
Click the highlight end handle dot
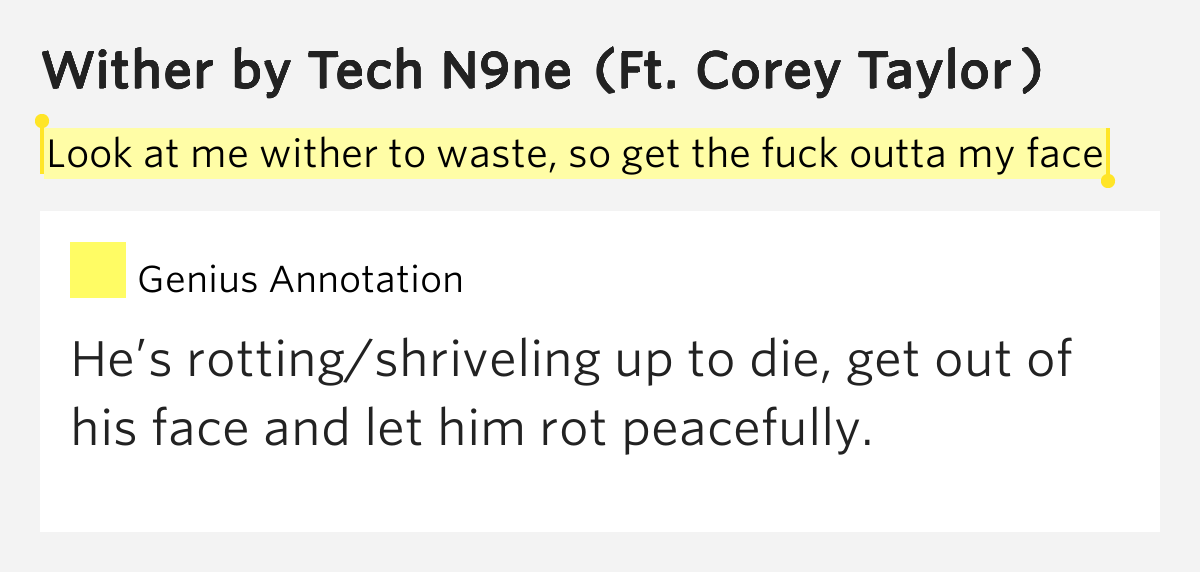1107,181
